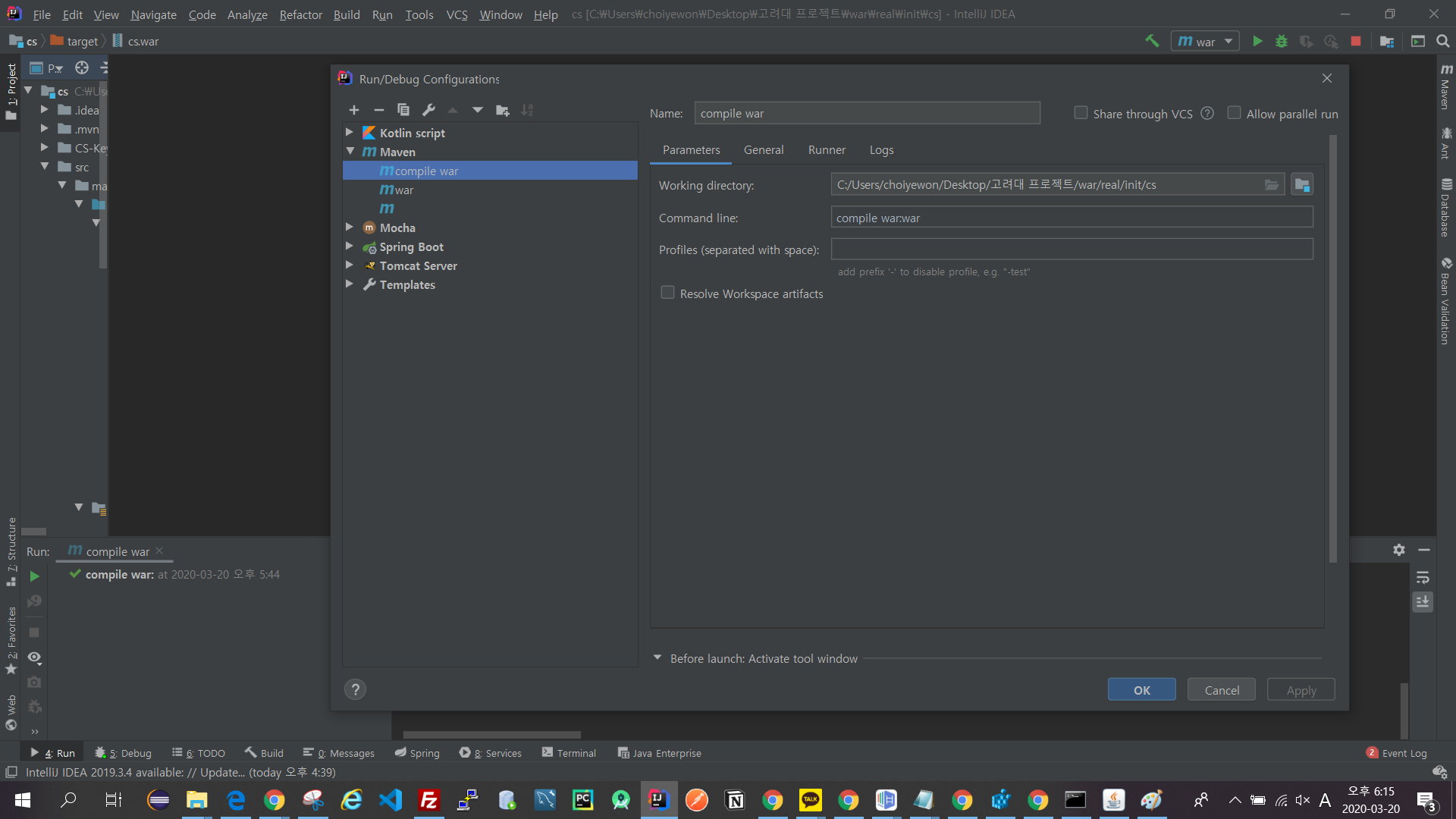Image resolution: width=1456 pixels, height=819 pixels.
Task: Open the Refactor menu
Action: (300, 14)
